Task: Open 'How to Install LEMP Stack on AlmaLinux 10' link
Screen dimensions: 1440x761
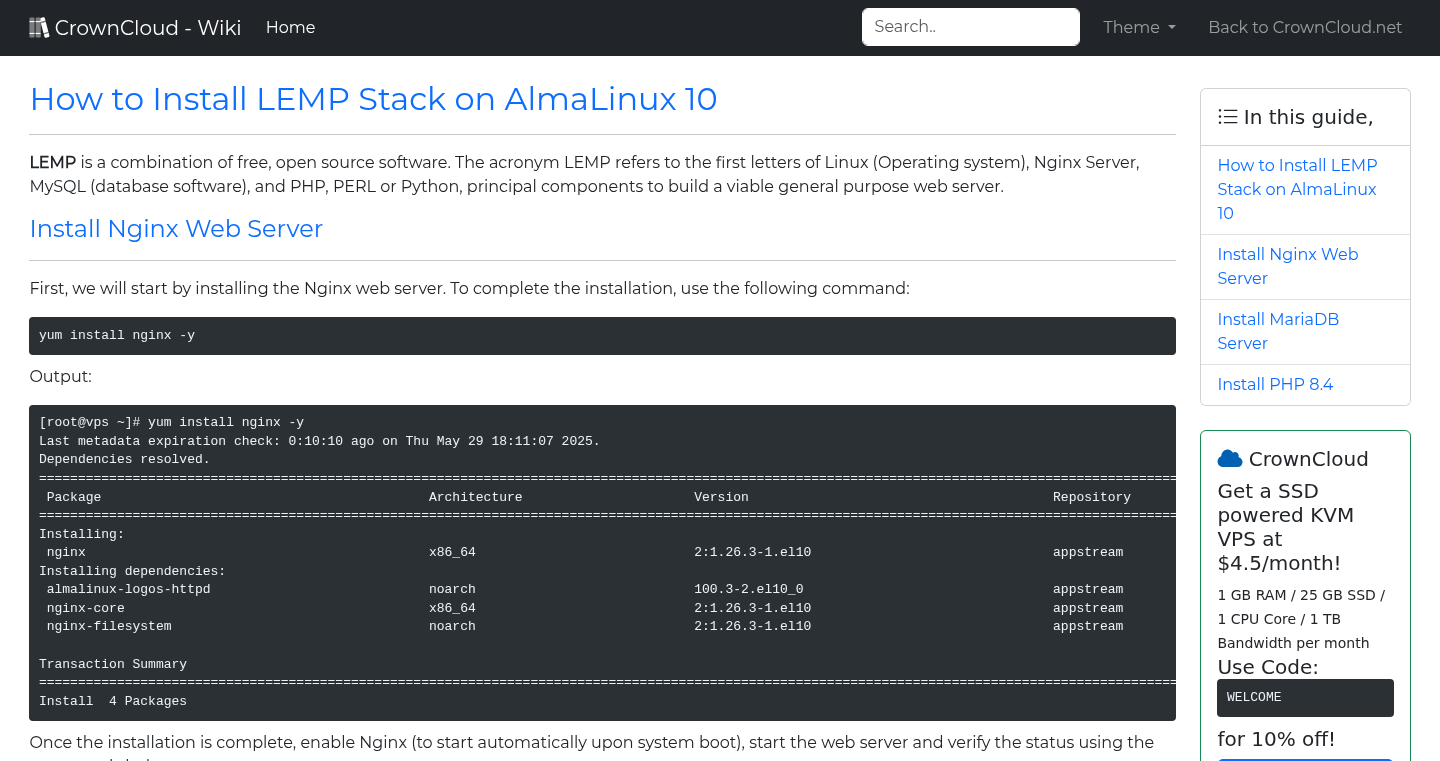Action: (x=1297, y=189)
